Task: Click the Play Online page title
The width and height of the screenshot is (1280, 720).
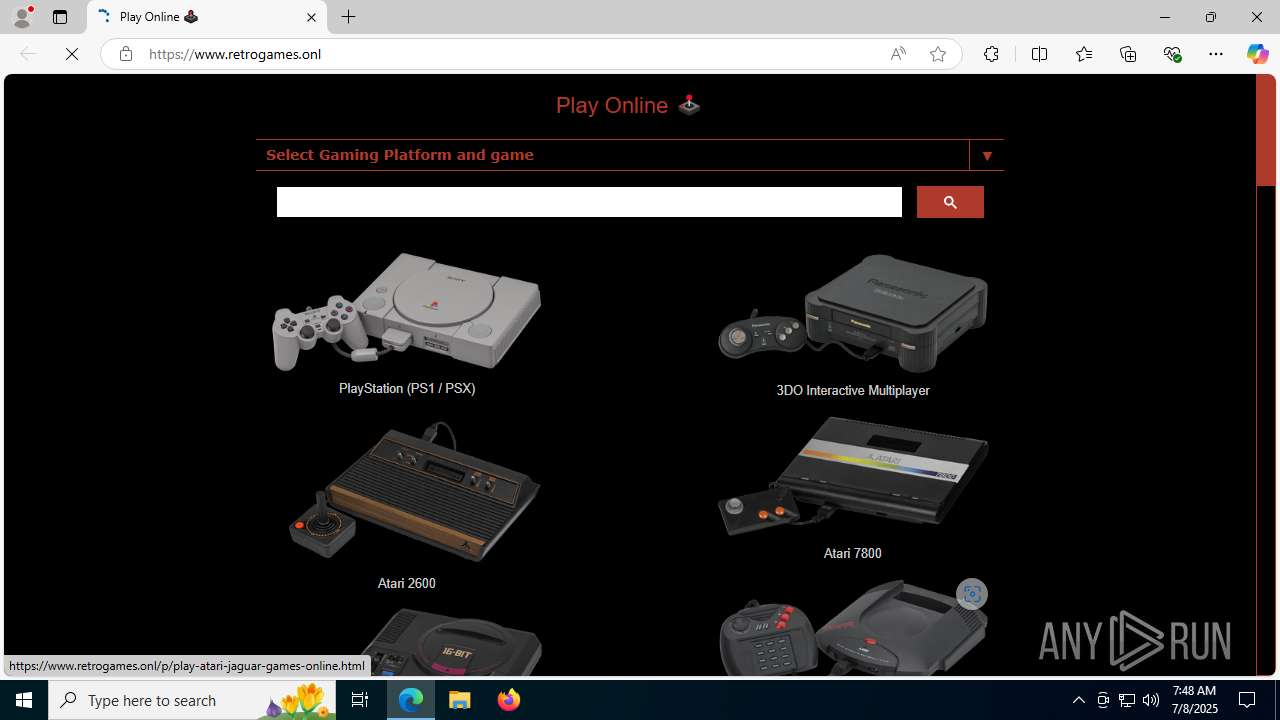Action: coord(629,105)
